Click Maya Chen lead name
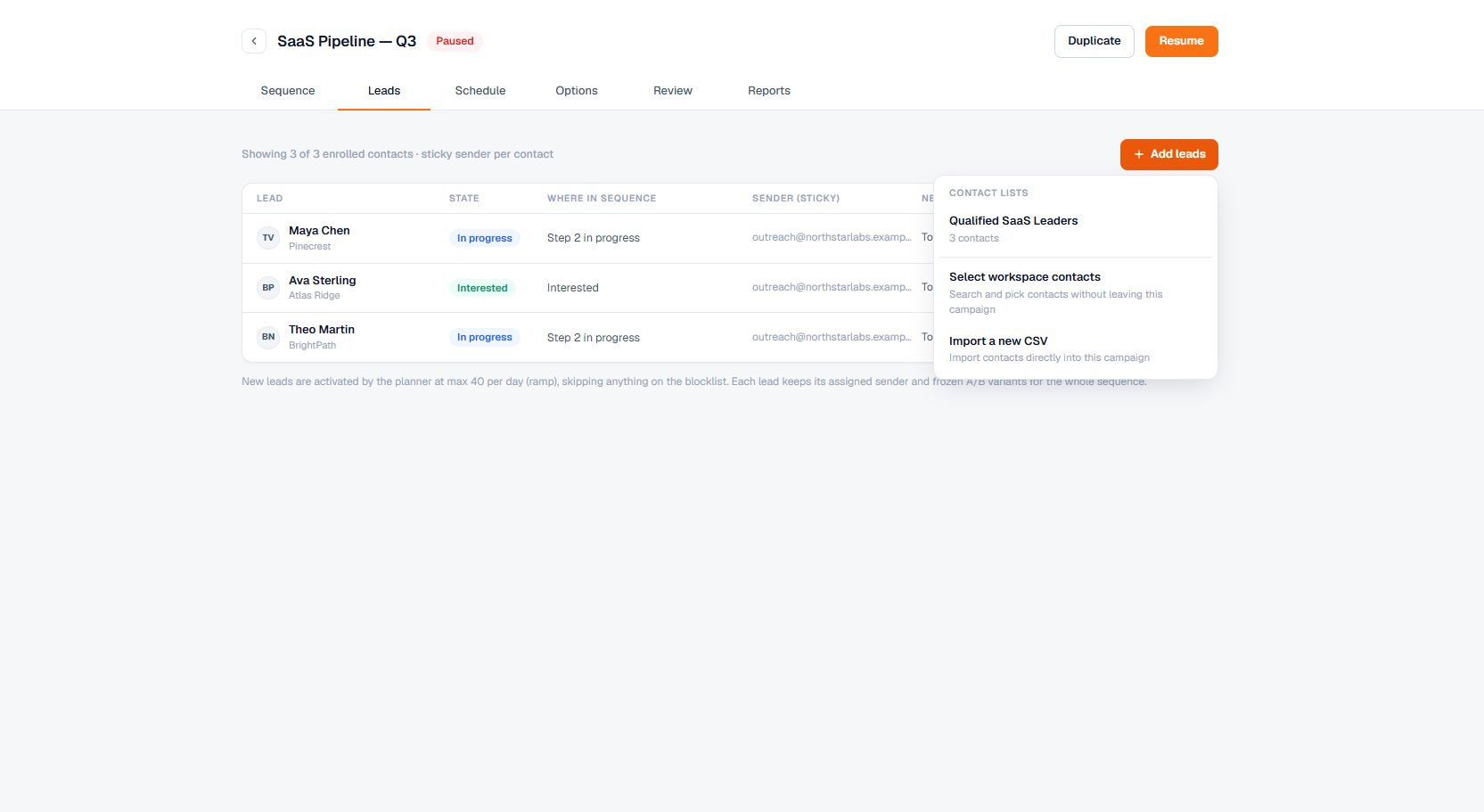The width and height of the screenshot is (1484, 812). tap(319, 231)
